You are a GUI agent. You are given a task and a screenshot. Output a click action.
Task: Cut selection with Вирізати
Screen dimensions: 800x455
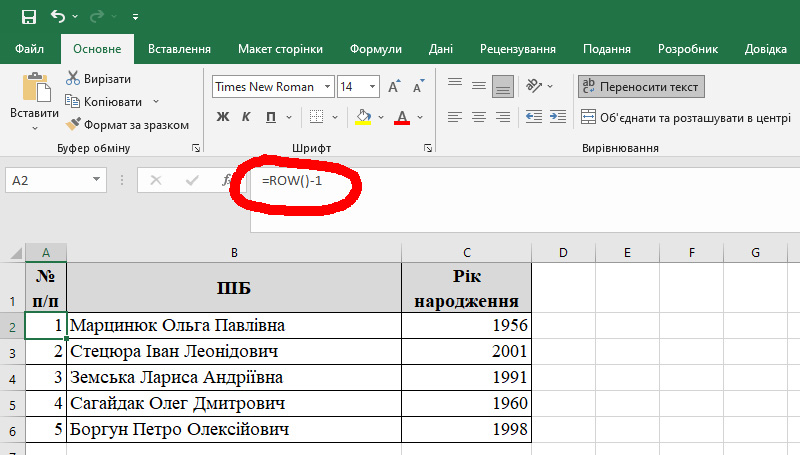(98, 79)
